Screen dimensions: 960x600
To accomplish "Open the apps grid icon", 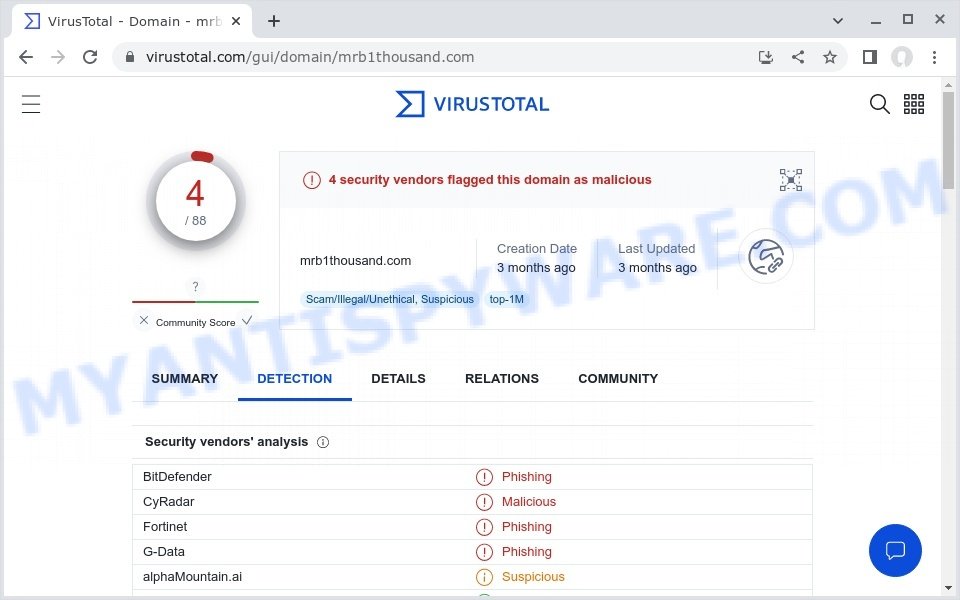I will 913,104.
